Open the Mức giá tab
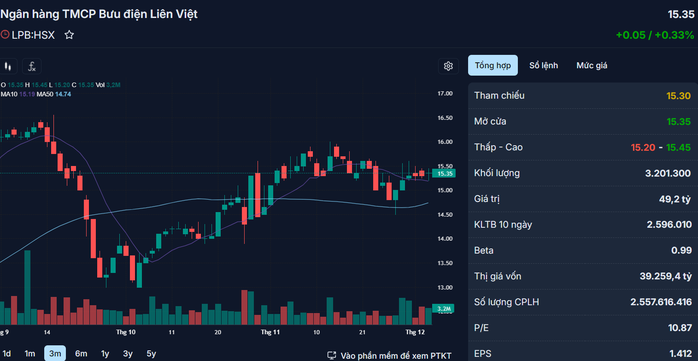The height and width of the screenshot is (361, 698). [x=592, y=65]
